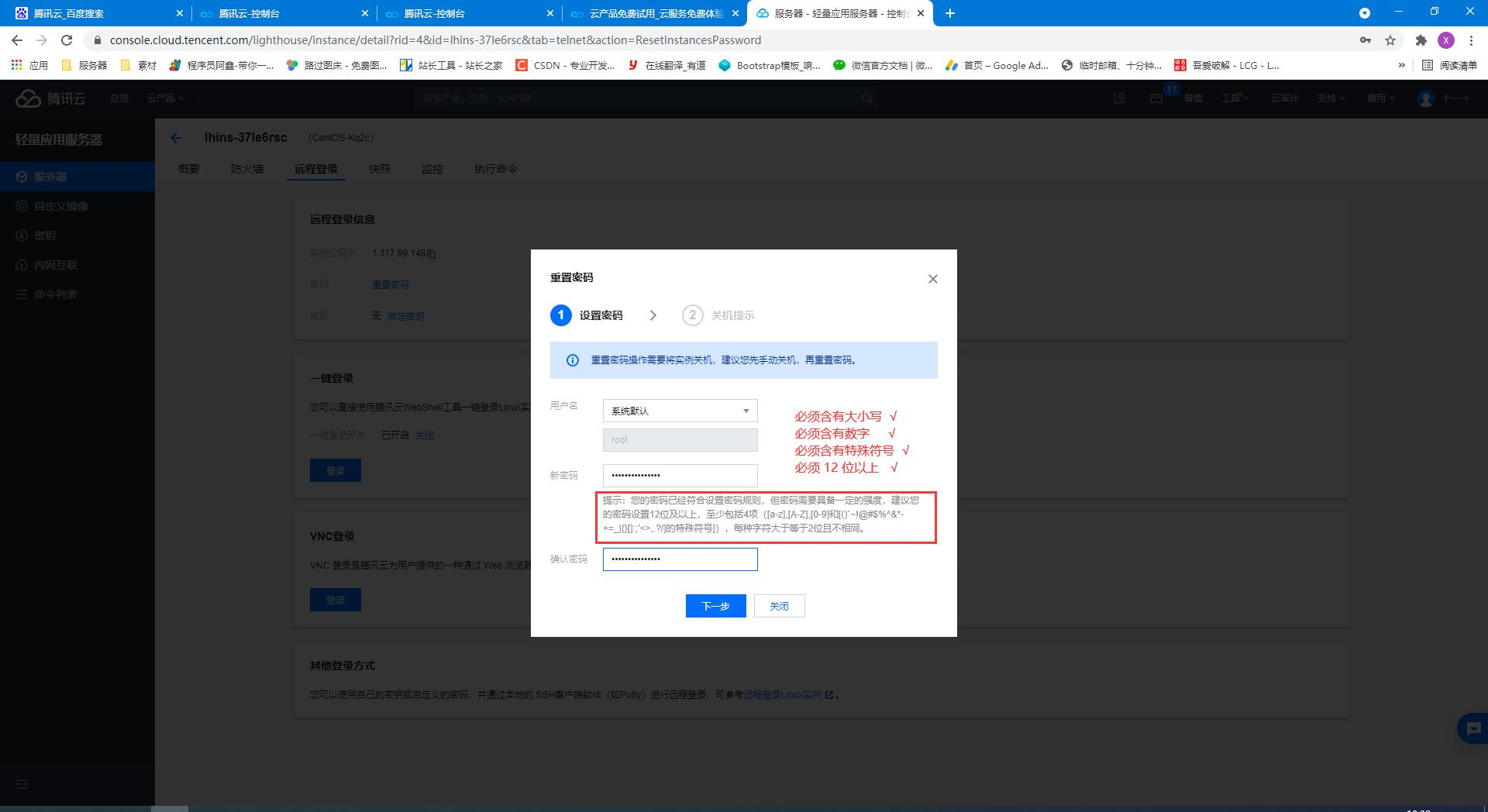Open 服务器 bookmark folder

pyautogui.click(x=84, y=66)
